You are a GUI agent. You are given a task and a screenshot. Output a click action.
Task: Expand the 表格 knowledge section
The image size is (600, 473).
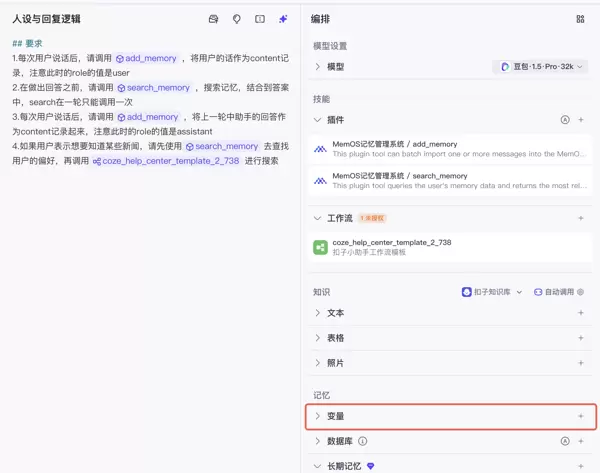318,338
